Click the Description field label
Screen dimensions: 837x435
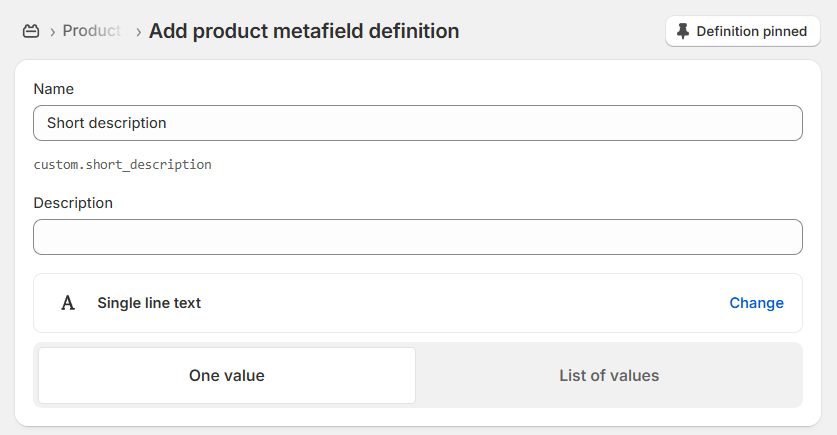tap(73, 203)
